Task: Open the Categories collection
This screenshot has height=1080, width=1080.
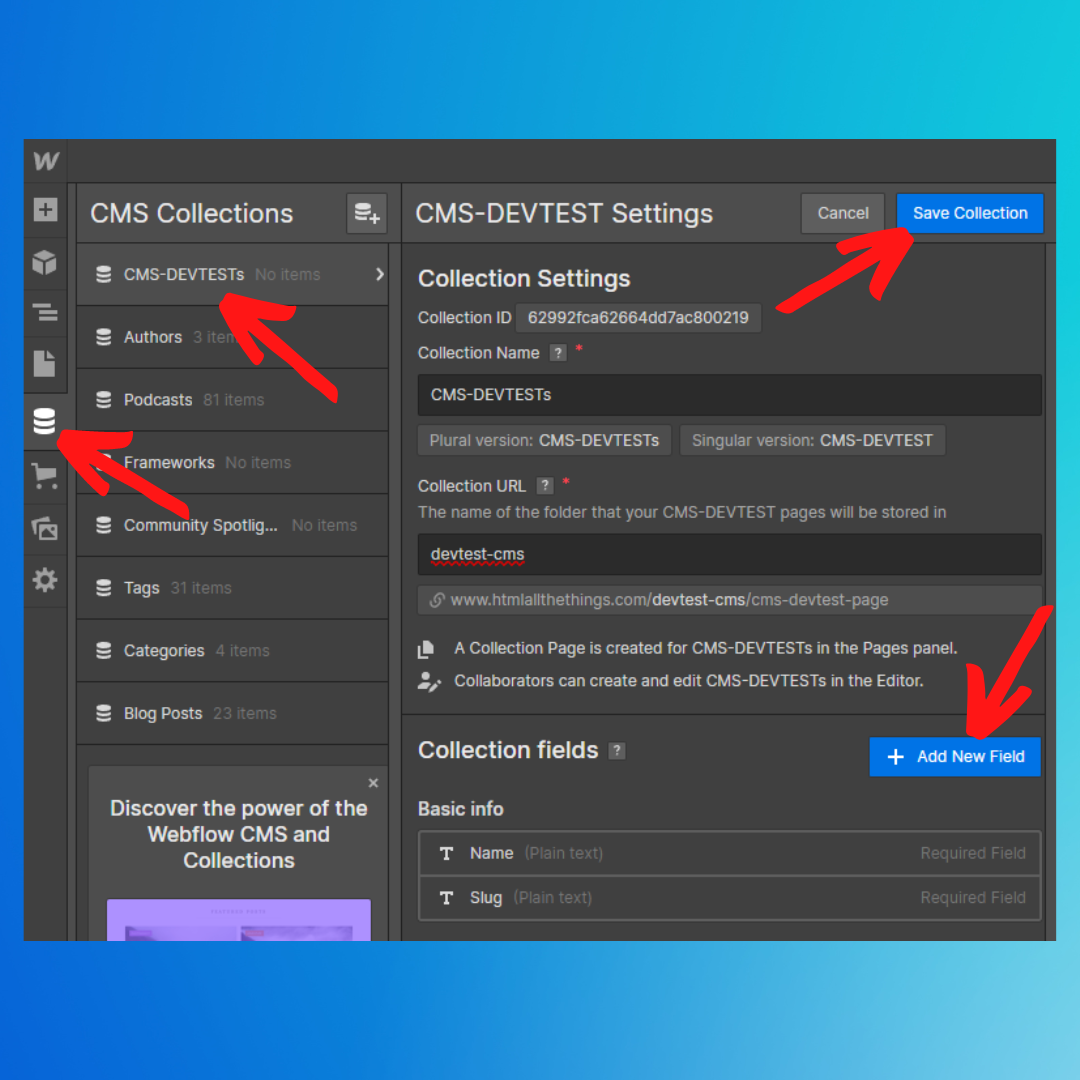Action: pos(233,650)
